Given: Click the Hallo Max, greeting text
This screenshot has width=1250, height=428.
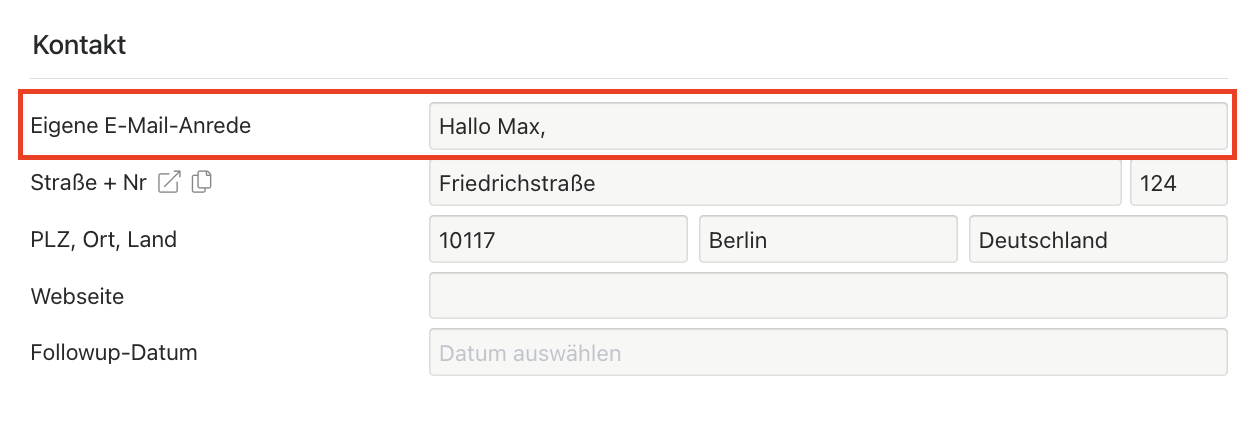Looking at the screenshot, I should point(492,127).
